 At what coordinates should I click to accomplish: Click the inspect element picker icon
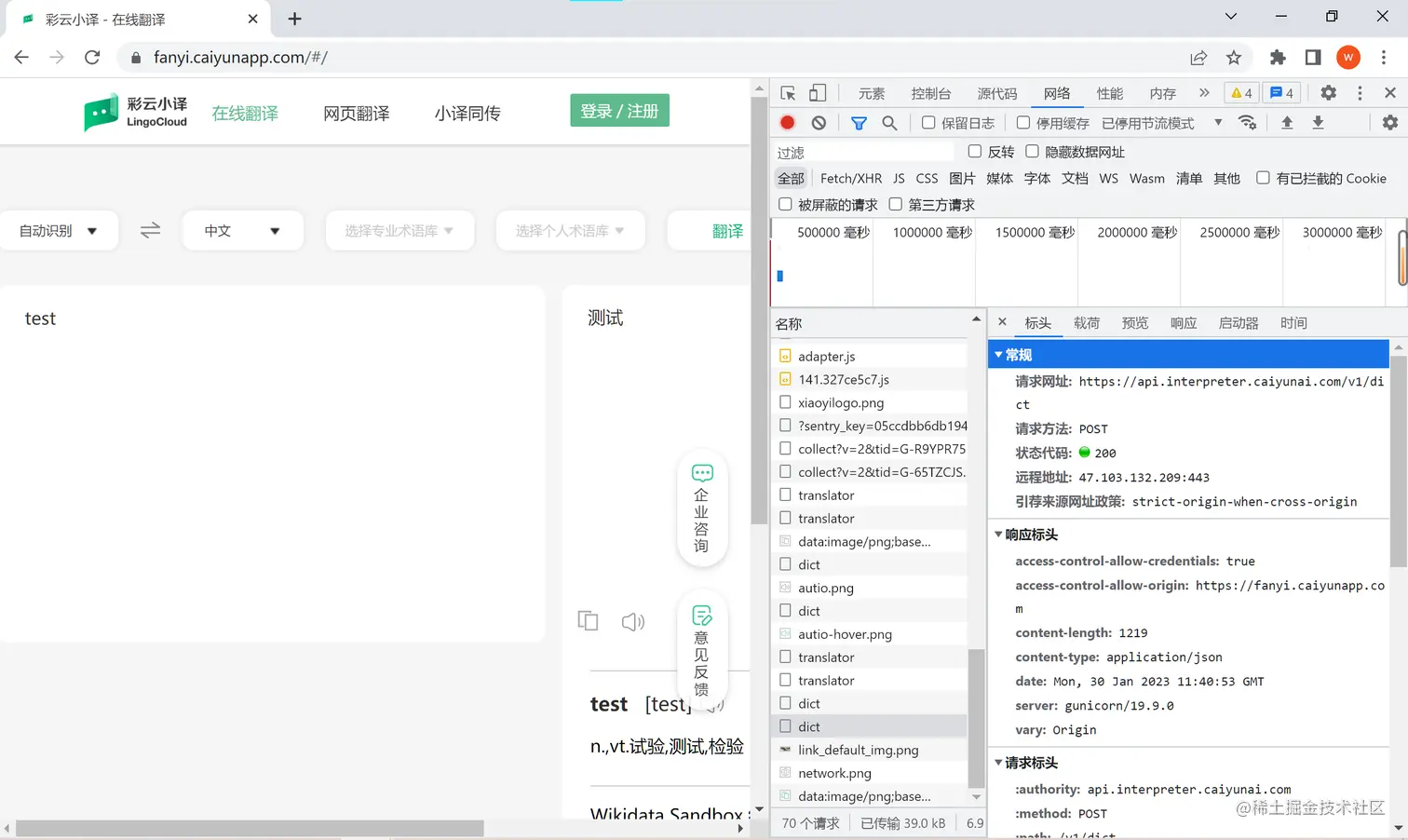tap(788, 93)
